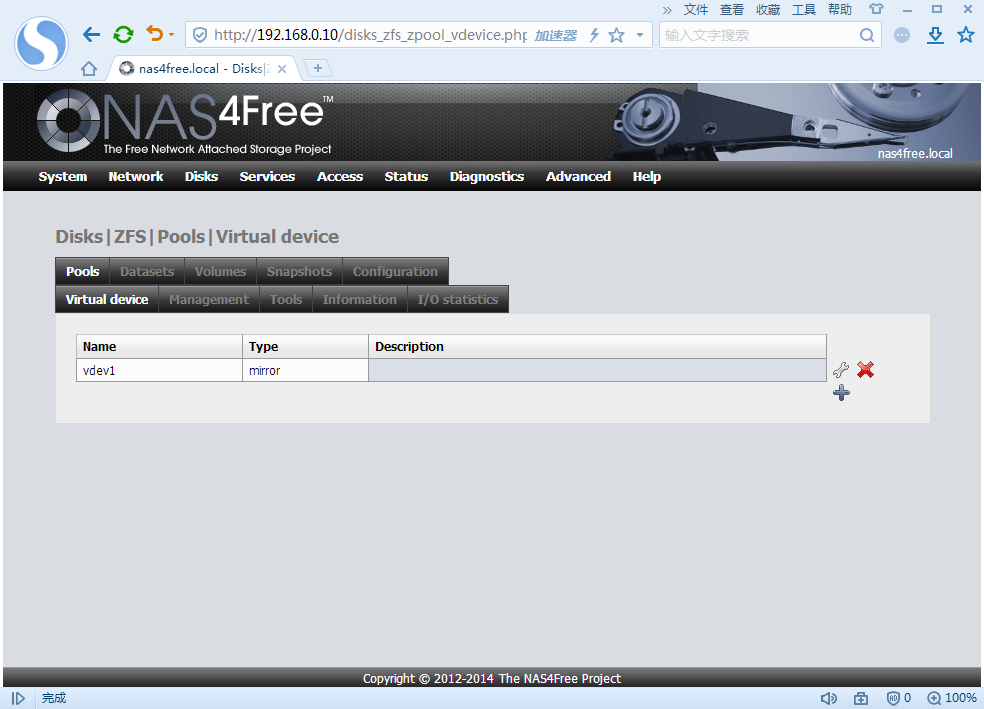
Task: Click the search magnifier icon
Action: 867,35
